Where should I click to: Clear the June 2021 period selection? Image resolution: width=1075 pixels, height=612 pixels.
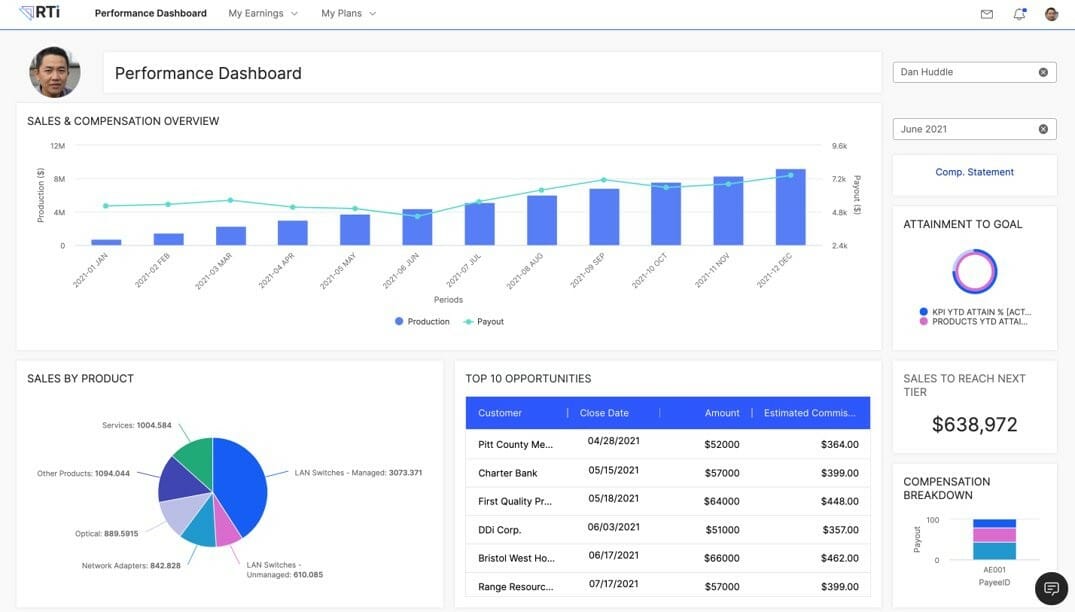tap(1043, 129)
